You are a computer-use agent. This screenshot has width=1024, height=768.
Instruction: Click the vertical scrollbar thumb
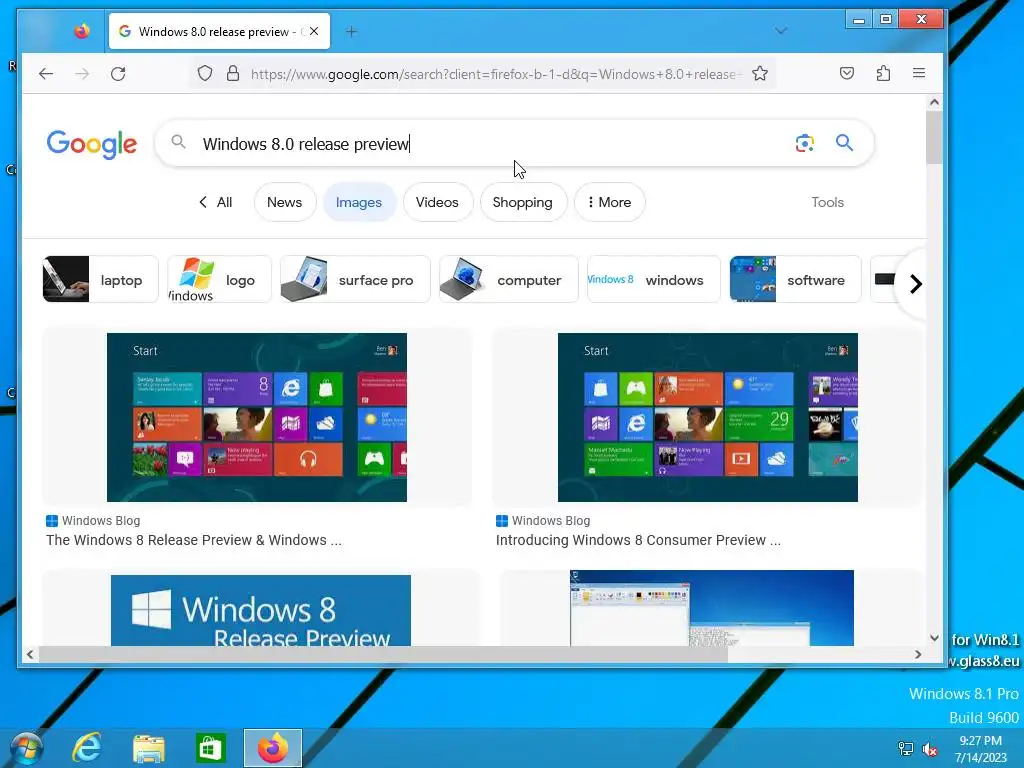coord(934,138)
